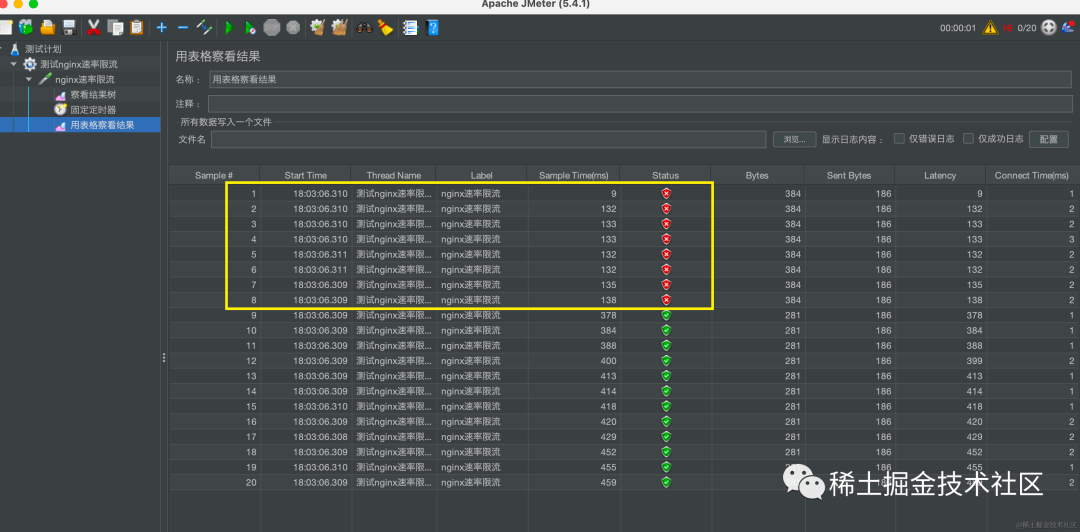Save the test plan with floppy icon
The width and height of the screenshot is (1080, 532).
[x=69, y=28]
